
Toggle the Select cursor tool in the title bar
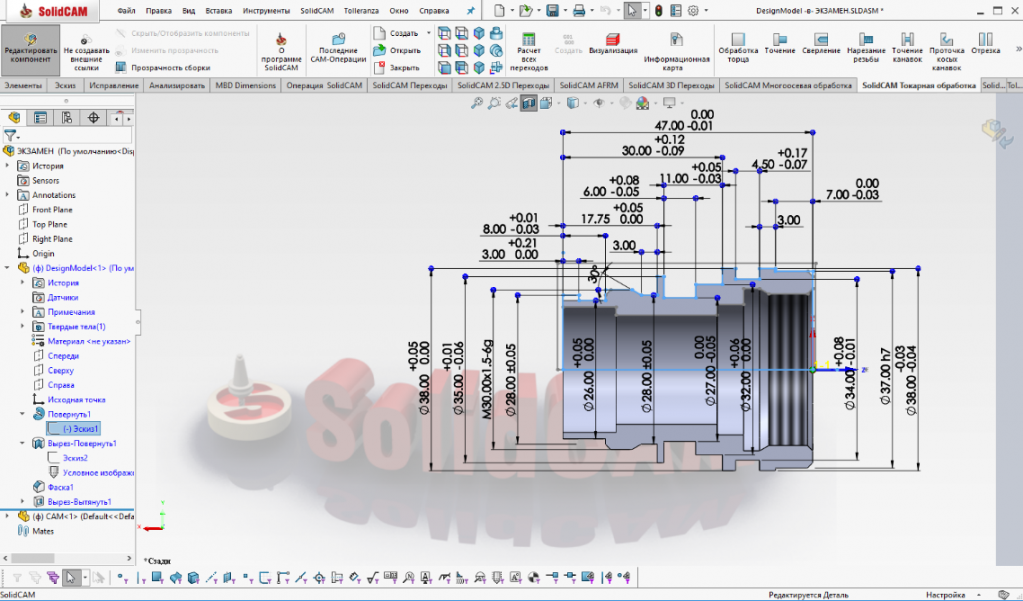click(x=632, y=10)
